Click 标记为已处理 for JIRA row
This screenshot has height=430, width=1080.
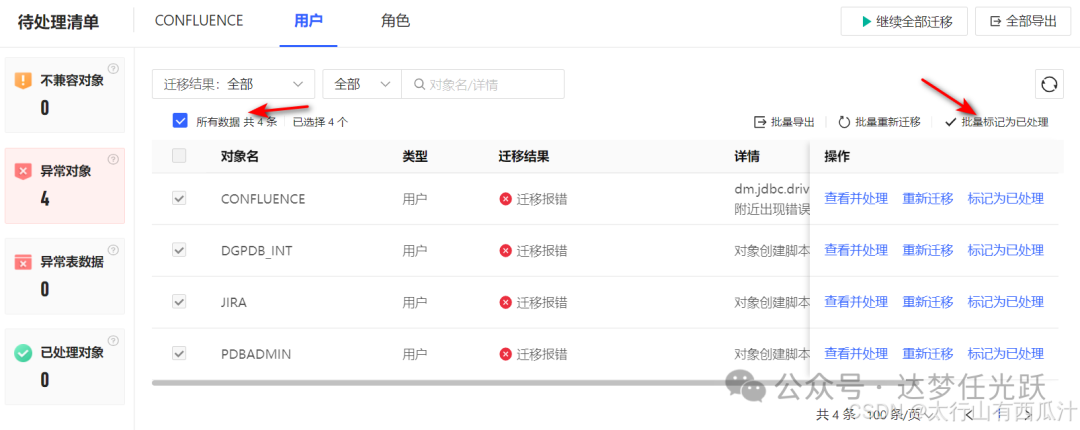(1006, 303)
